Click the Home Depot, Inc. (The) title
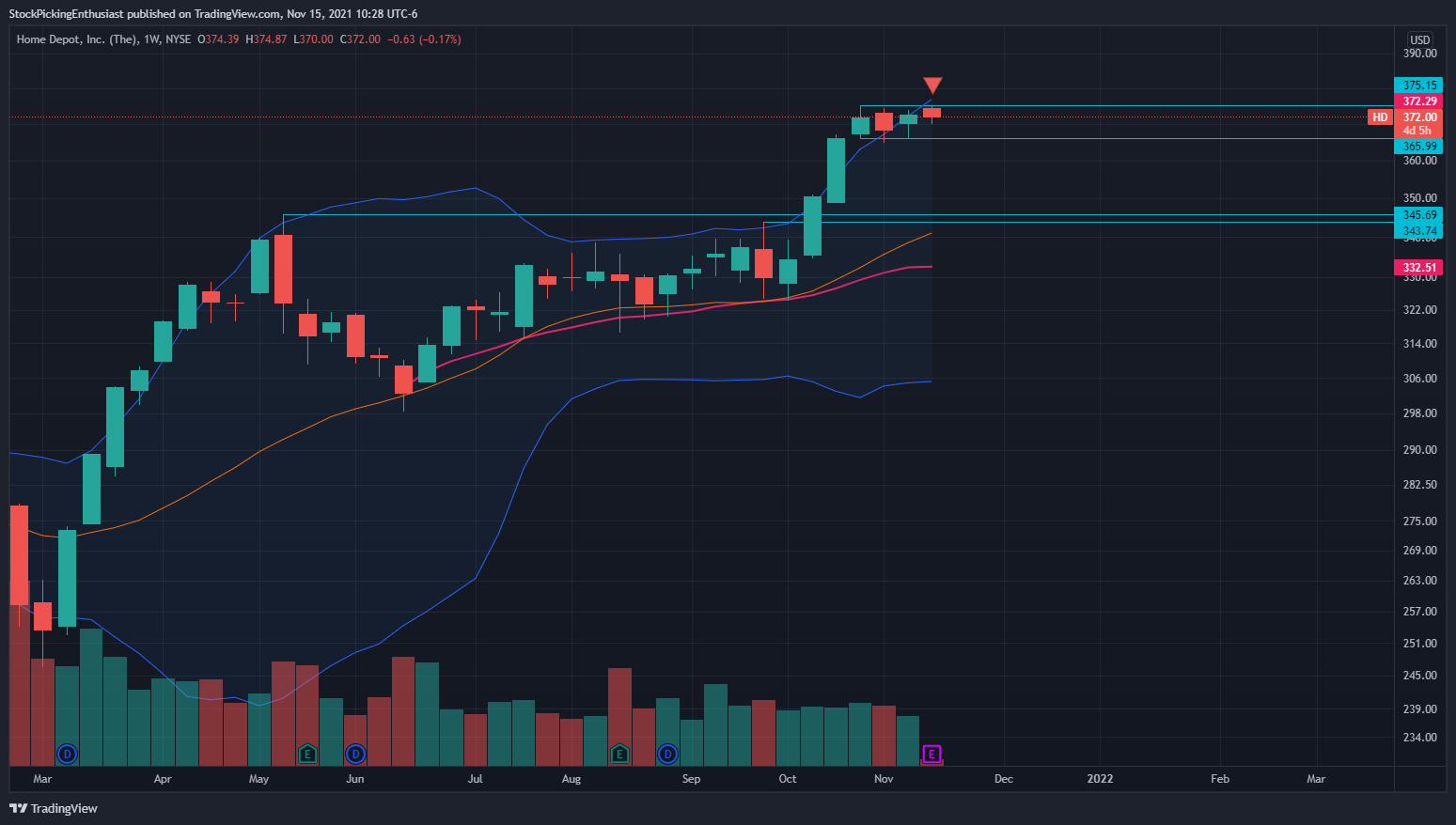The height and width of the screenshot is (825, 1456). 77,39
